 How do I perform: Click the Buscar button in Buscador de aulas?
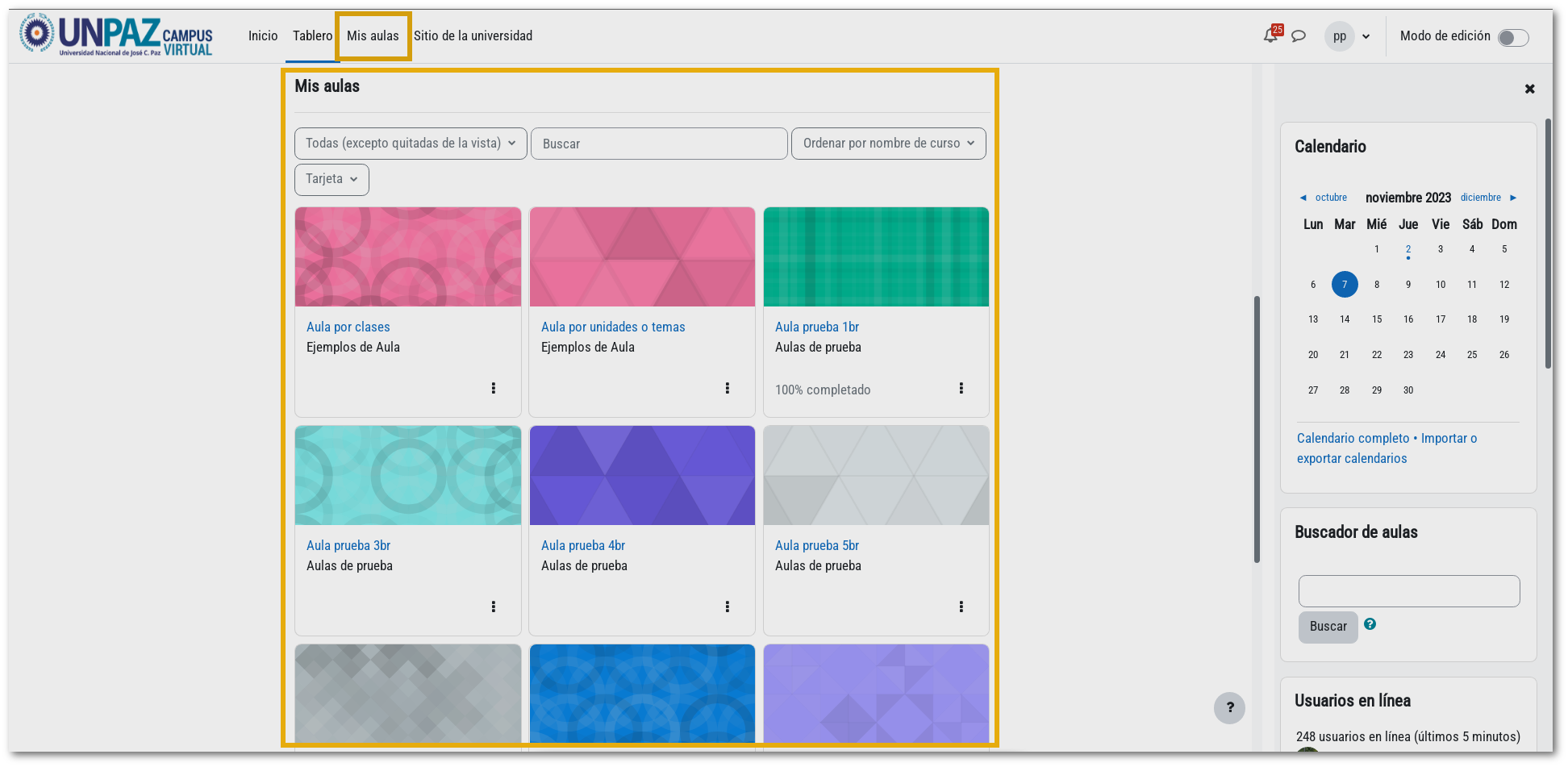click(x=1328, y=627)
